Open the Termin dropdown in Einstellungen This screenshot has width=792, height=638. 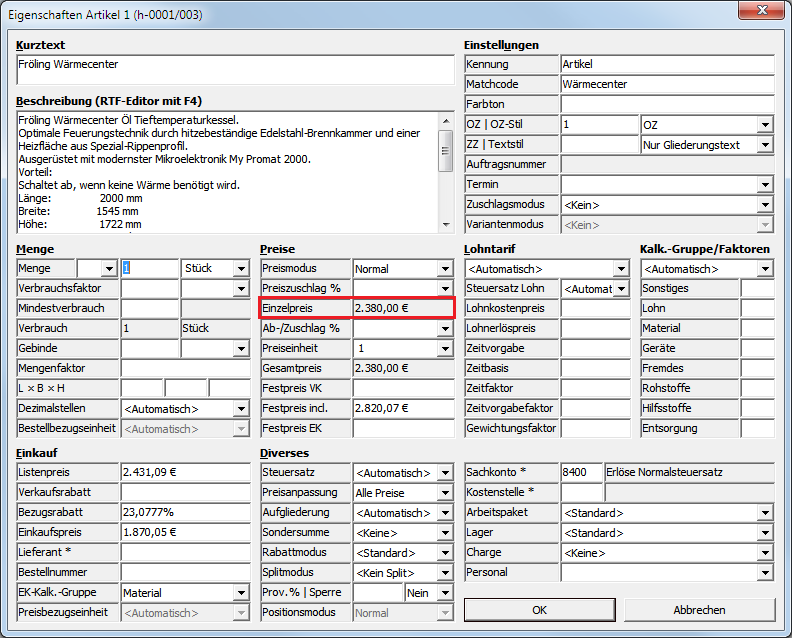click(x=765, y=185)
